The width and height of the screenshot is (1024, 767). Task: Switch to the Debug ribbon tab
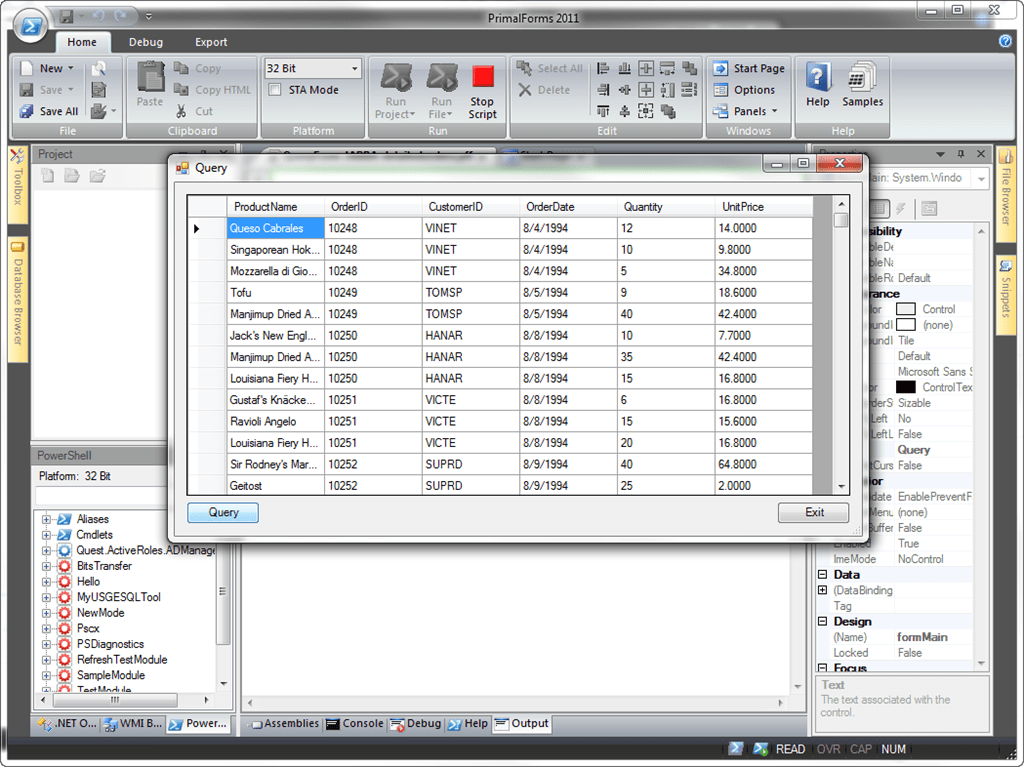pyautogui.click(x=146, y=42)
